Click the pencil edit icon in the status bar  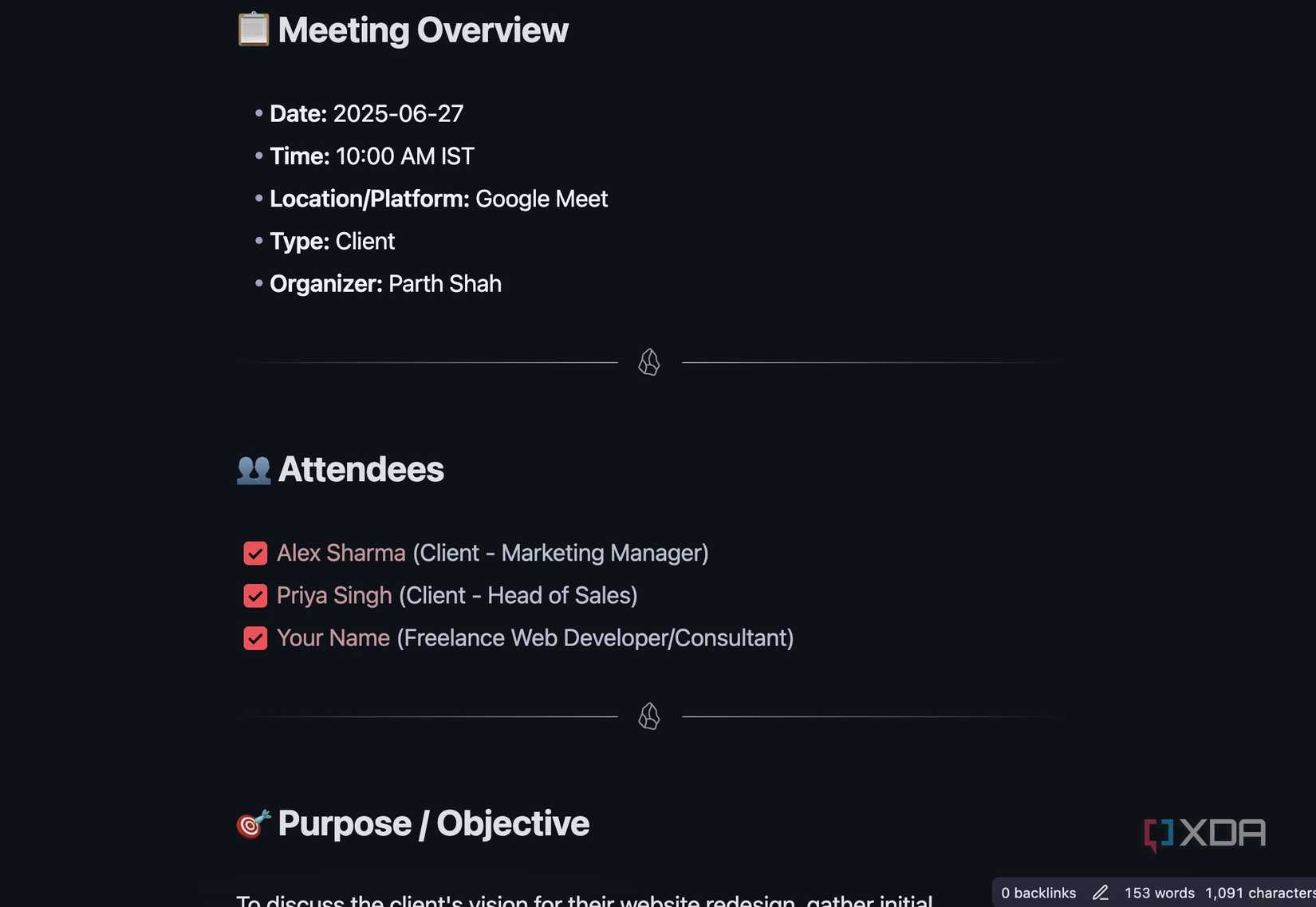(x=1101, y=893)
